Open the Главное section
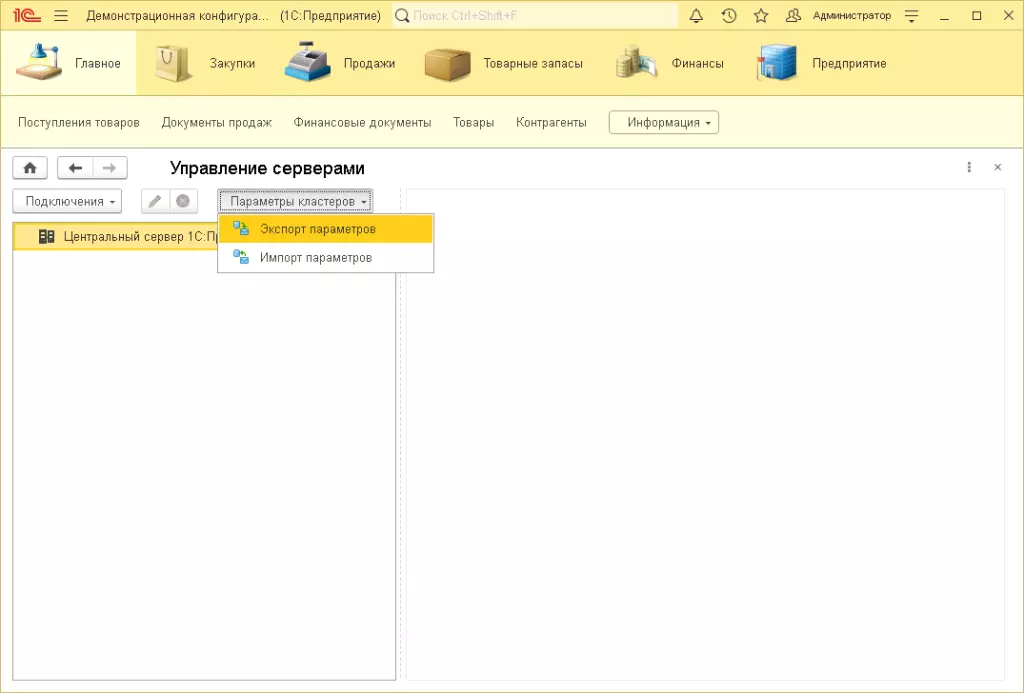The image size is (1024, 693). tap(69, 63)
